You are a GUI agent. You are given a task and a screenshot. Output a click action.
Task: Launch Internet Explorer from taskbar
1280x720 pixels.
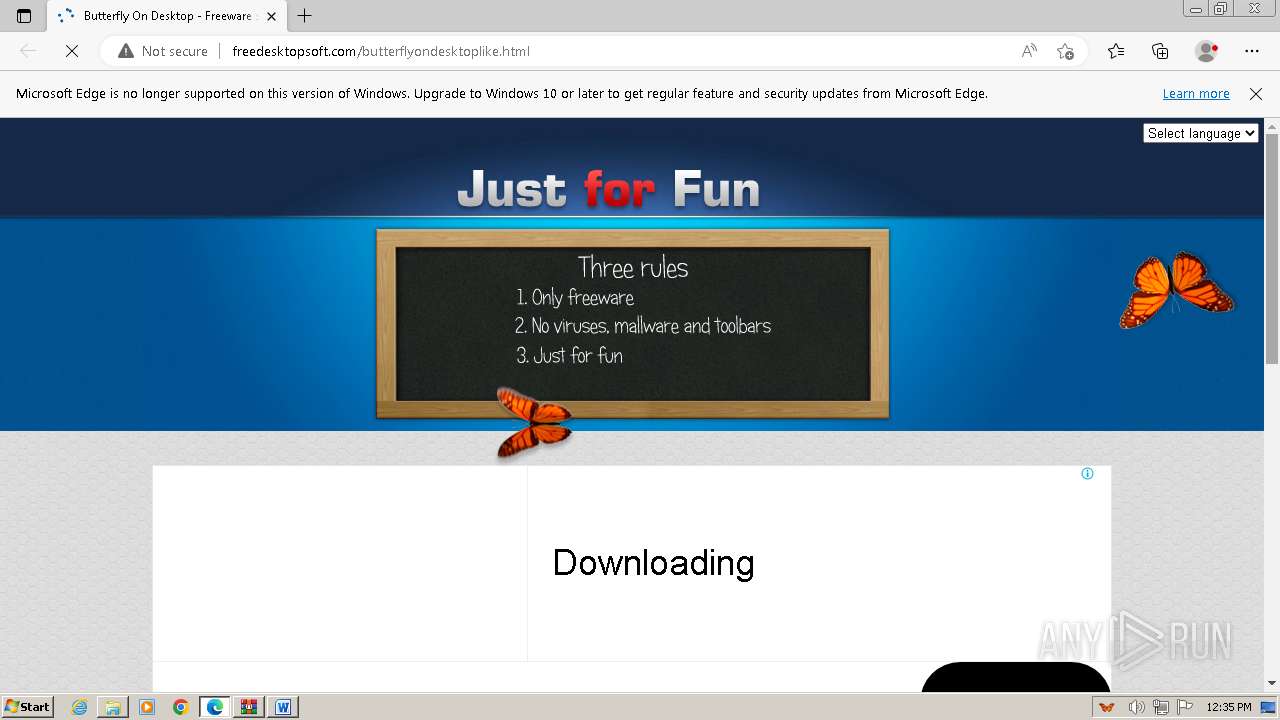80,707
